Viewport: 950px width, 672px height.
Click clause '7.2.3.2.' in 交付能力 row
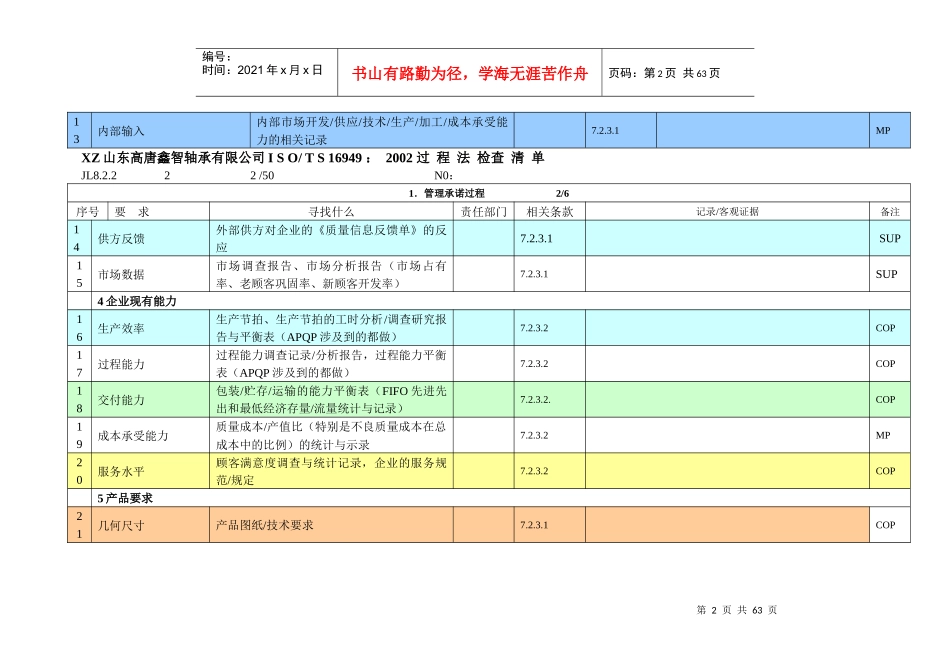[x=535, y=399]
